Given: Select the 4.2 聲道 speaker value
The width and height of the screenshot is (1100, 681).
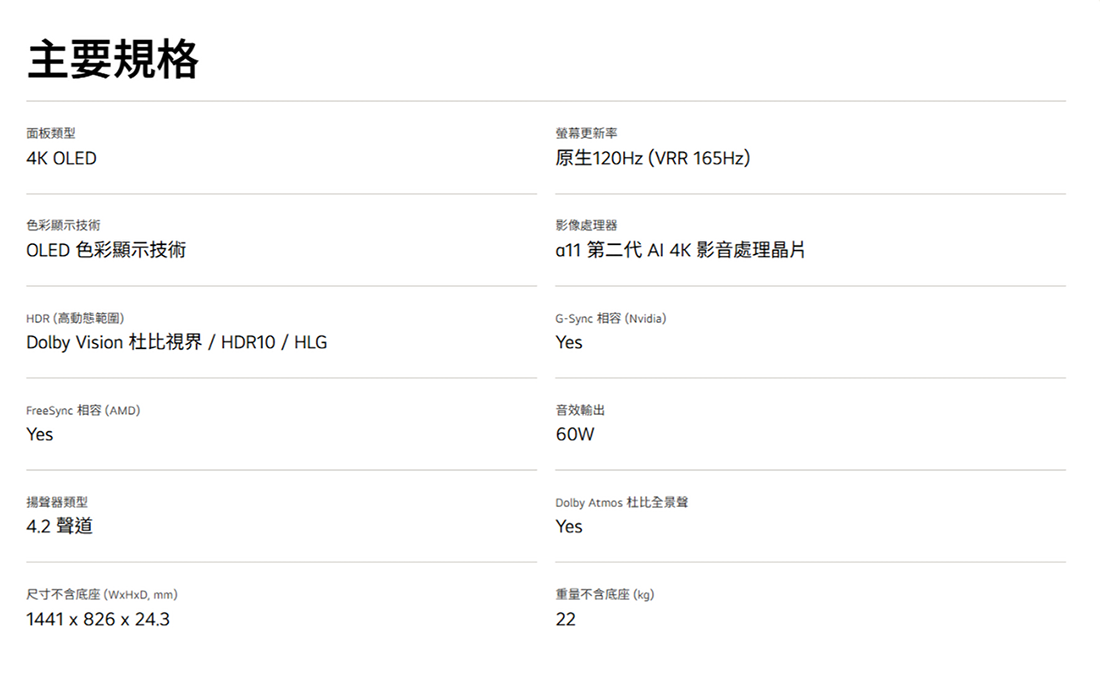Looking at the screenshot, I should click(59, 526).
